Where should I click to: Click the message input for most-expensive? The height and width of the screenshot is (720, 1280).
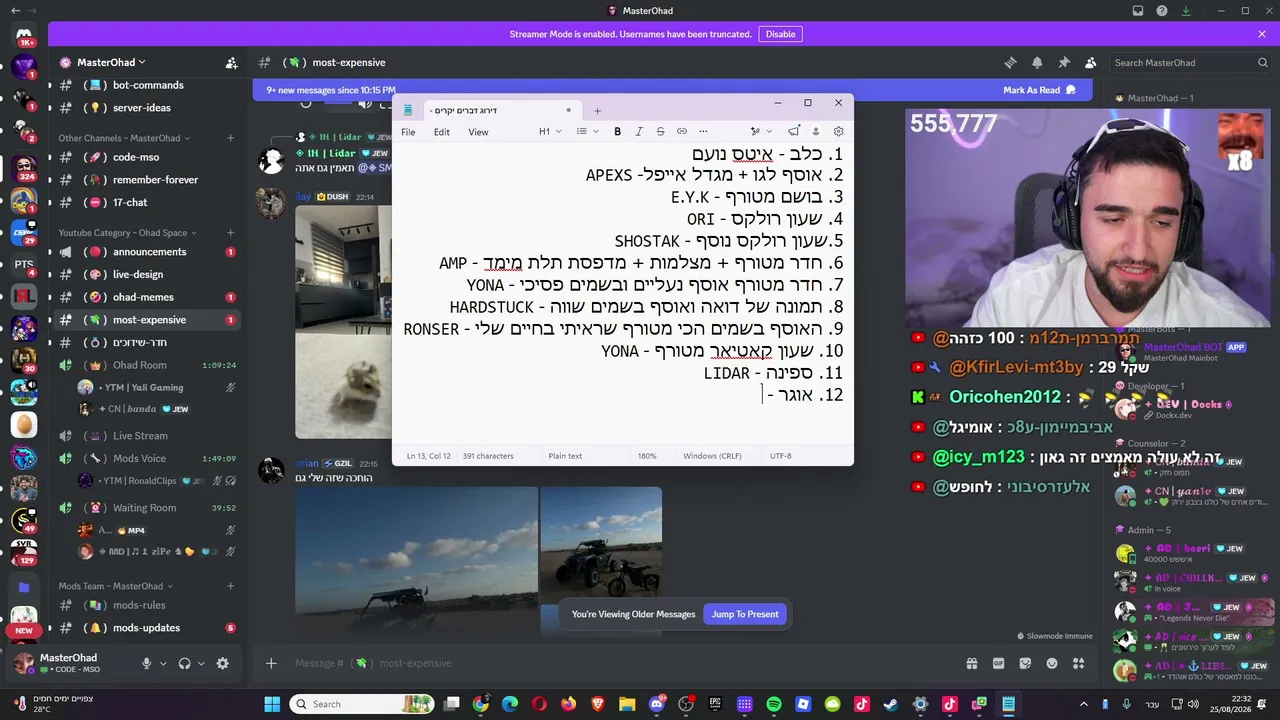(x=620, y=663)
